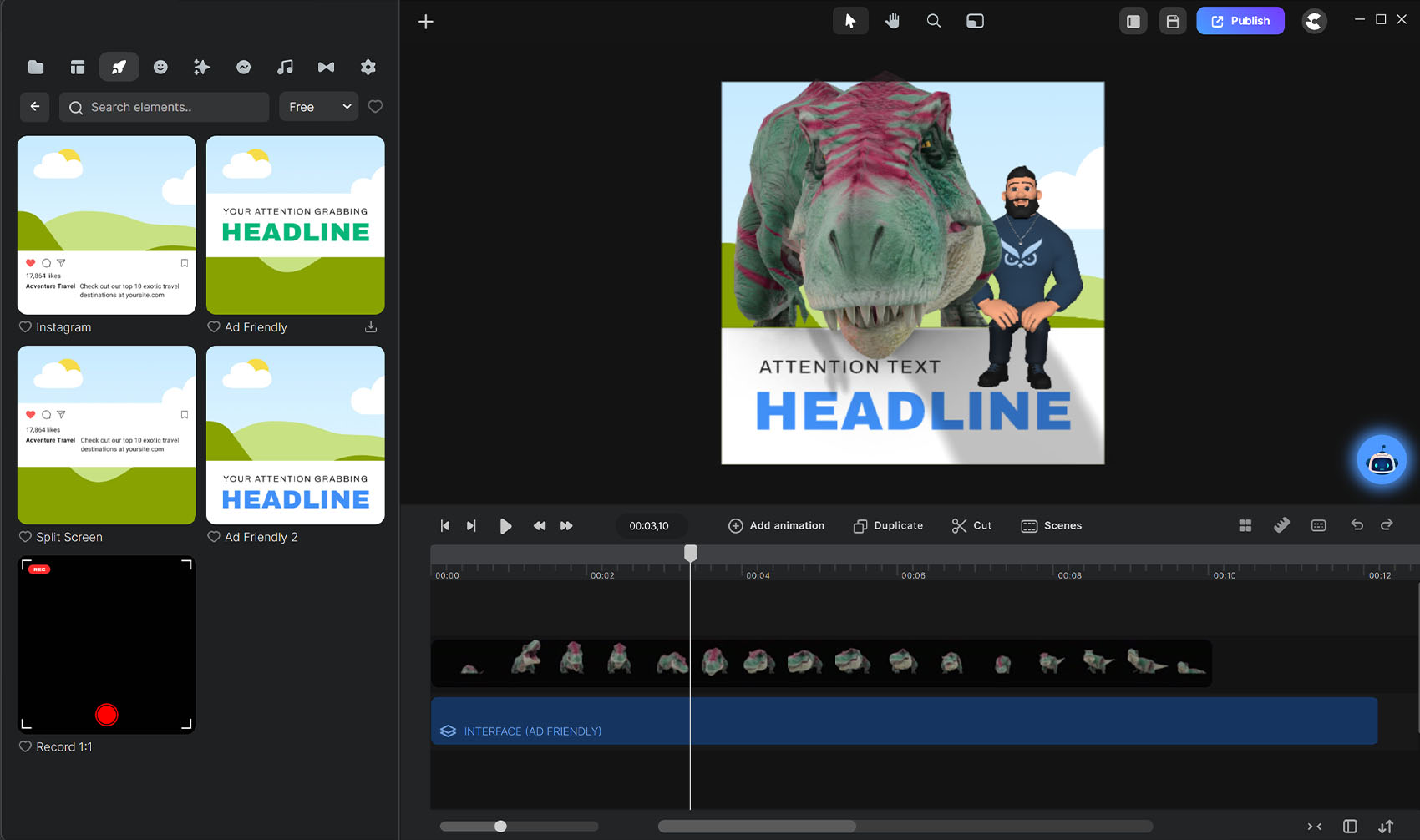Open the add new plus menu
Viewport: 1420px width, 840px height.
tap(426, 22)
